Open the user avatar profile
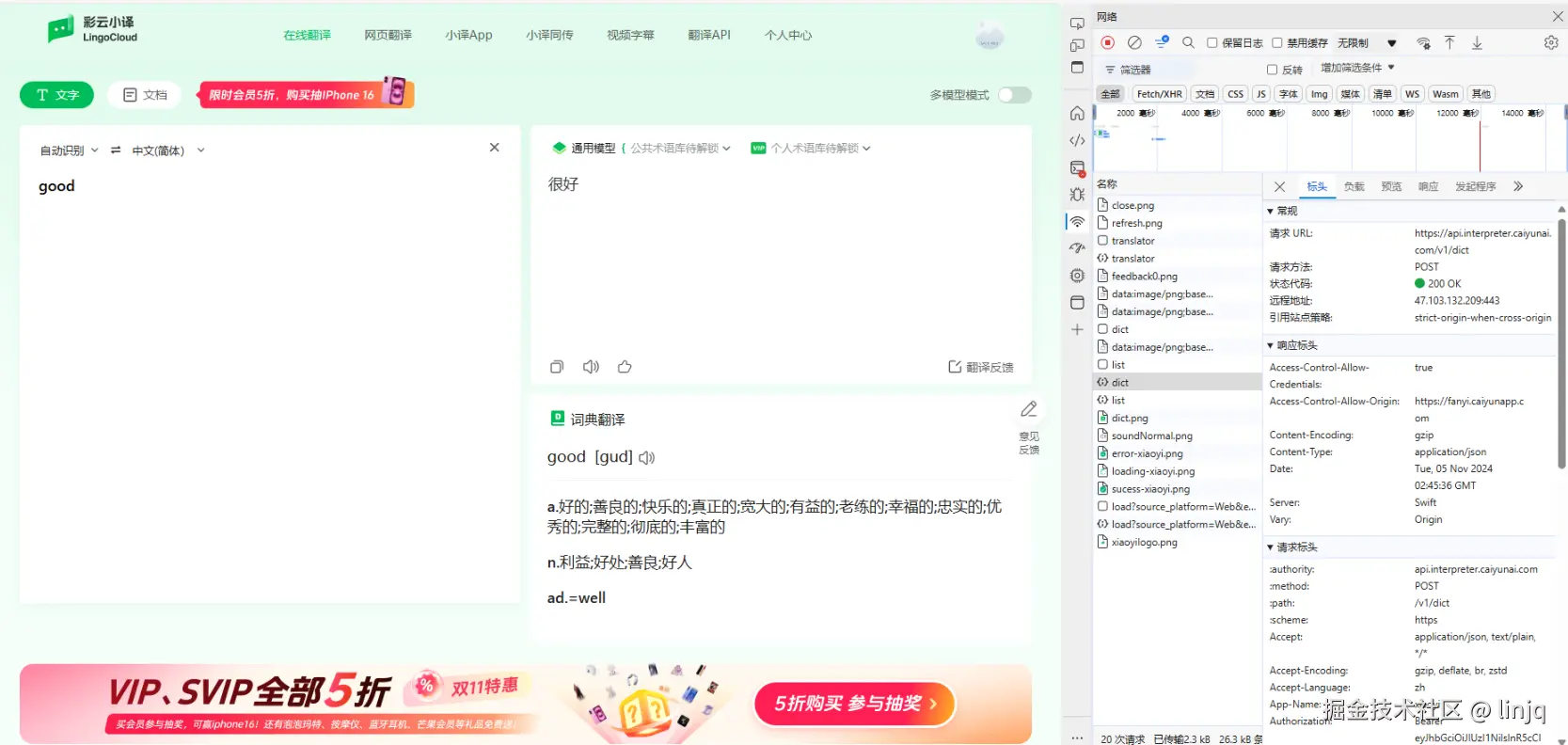 [x=990, y=35]
